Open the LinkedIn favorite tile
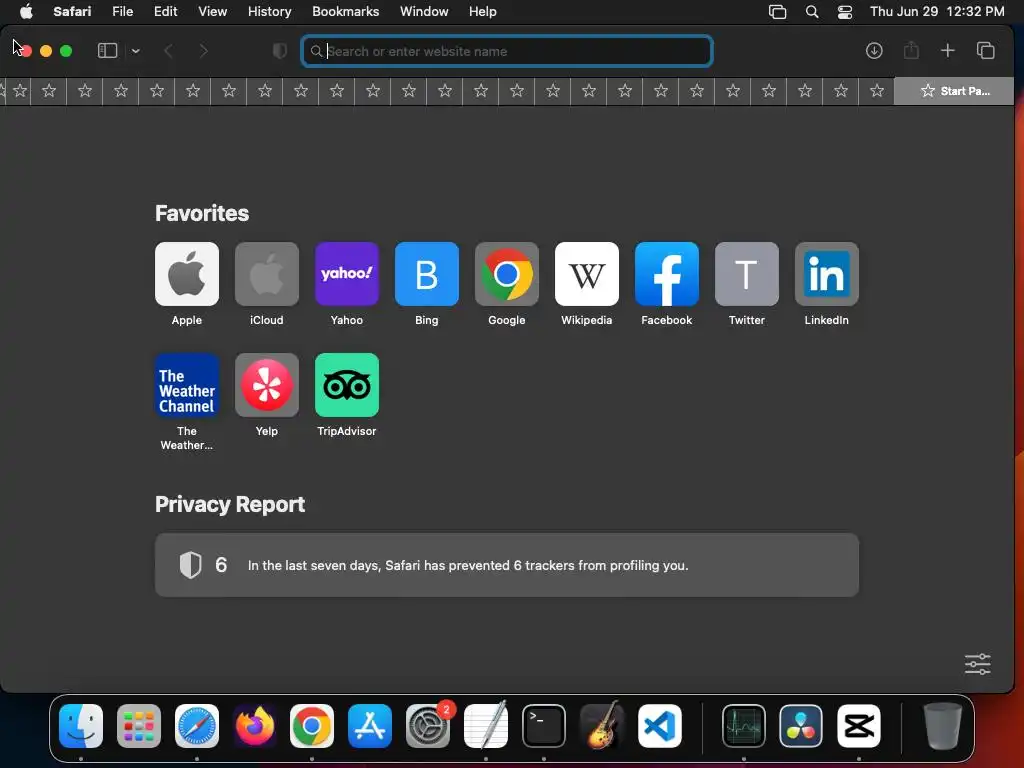Image resolution: width=1024 pixels, height=768 pixels. (x=827, y=274)
